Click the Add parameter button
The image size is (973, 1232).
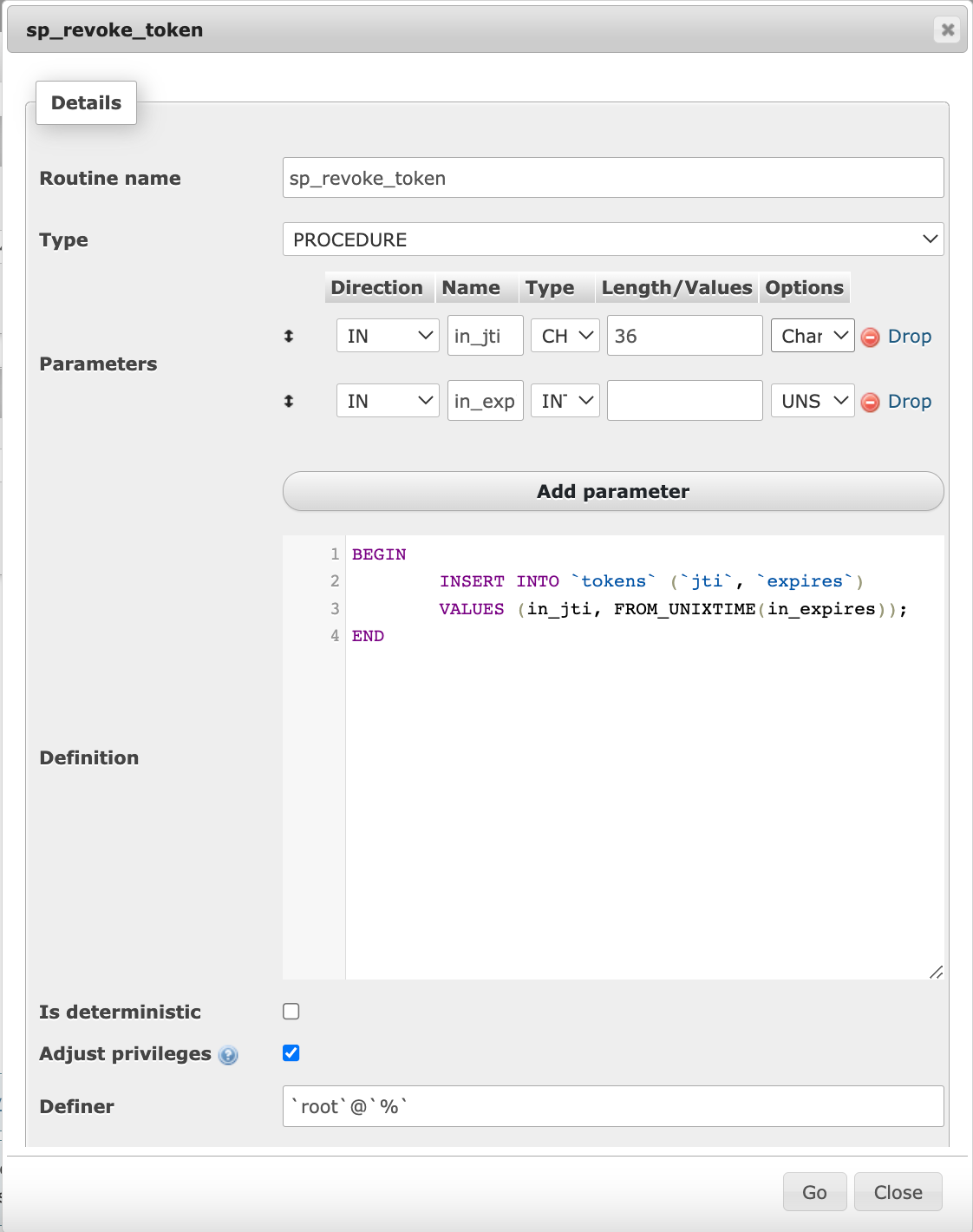612,491
